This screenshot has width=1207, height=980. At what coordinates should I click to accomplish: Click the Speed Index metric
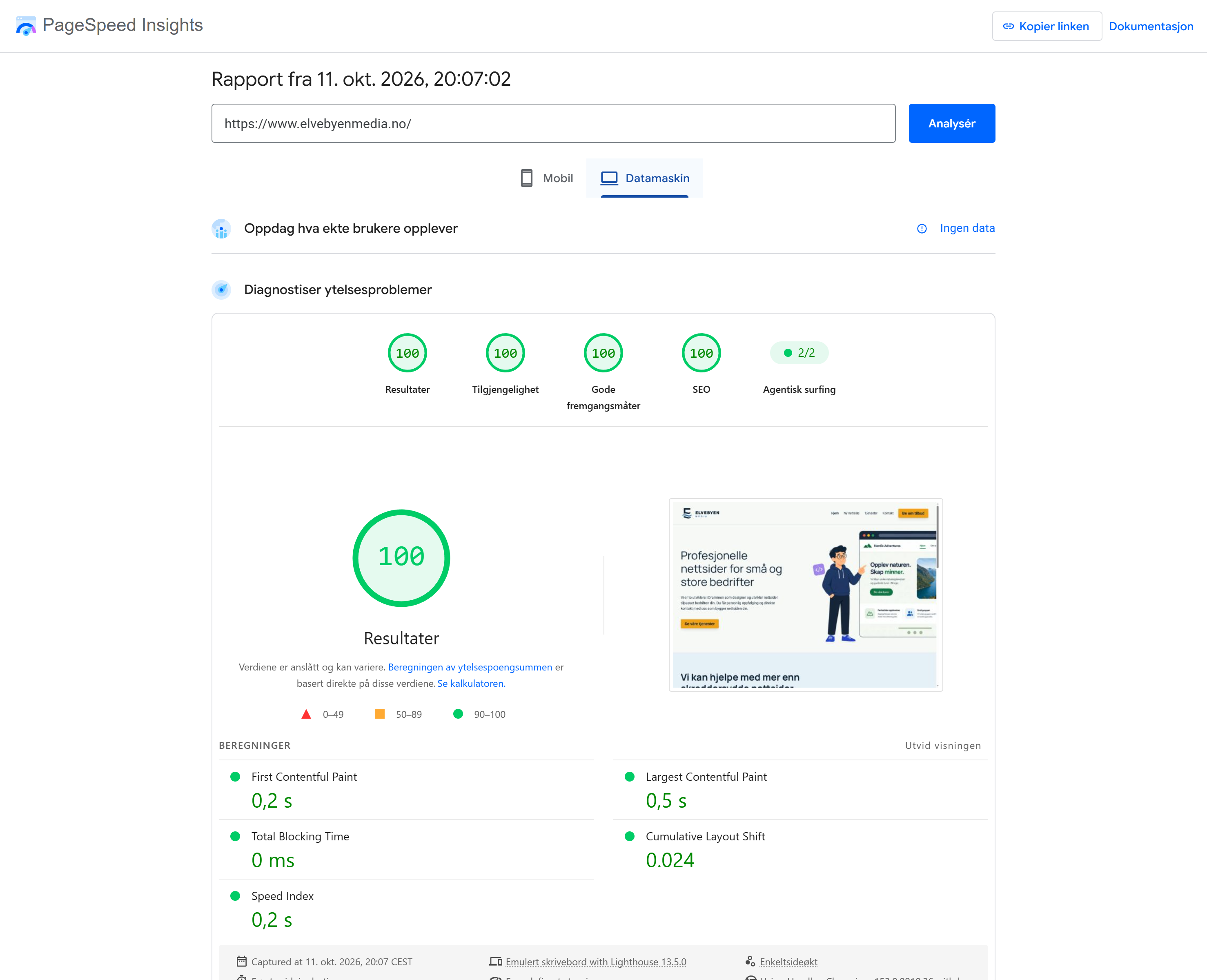coord(406,909)
